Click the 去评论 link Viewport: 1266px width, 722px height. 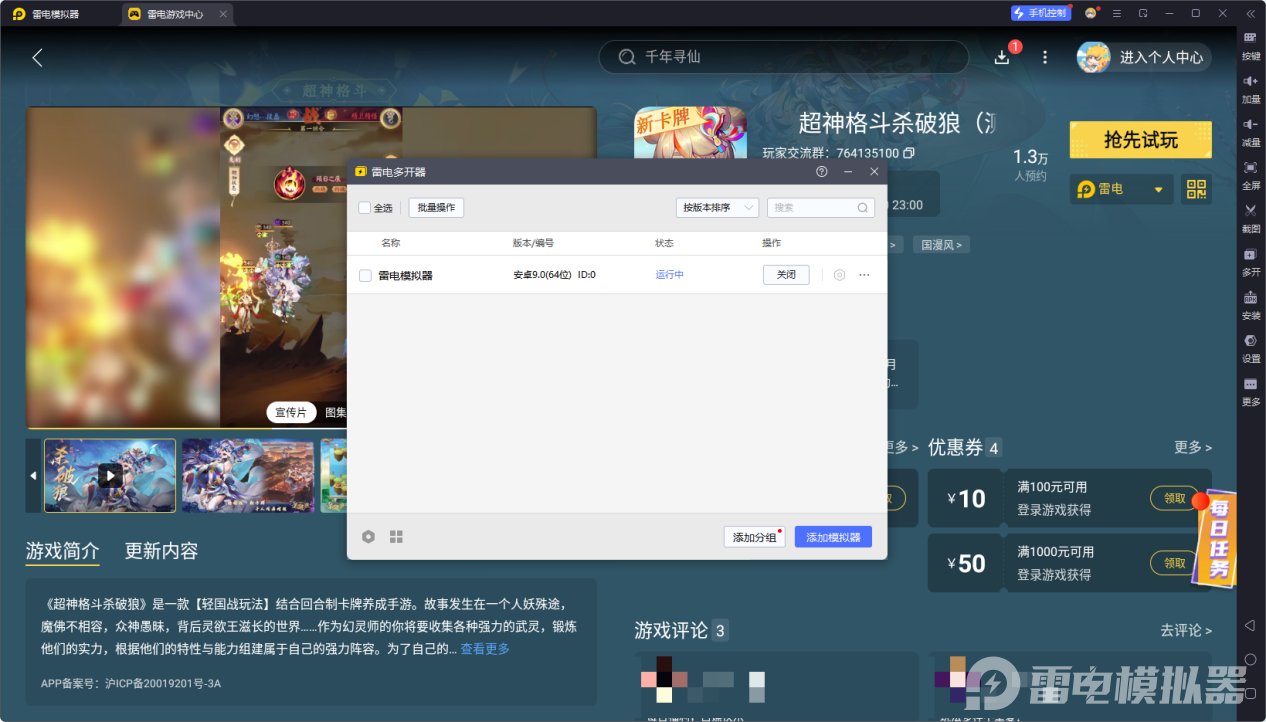click(1186, 631)
